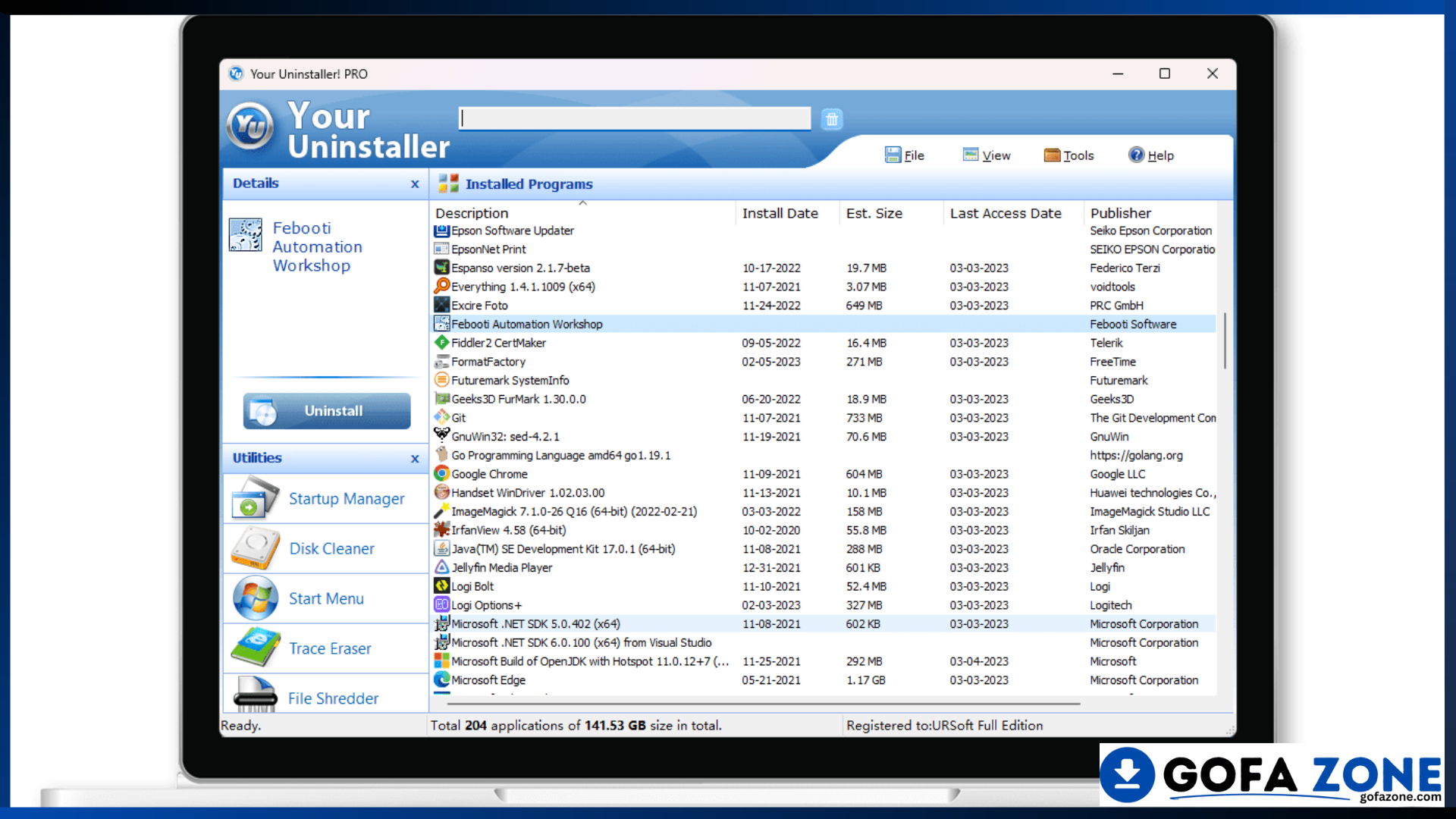Click the Espanso version 2.1.7-beta icon
Screen dimensions: 1456x819
441,268
